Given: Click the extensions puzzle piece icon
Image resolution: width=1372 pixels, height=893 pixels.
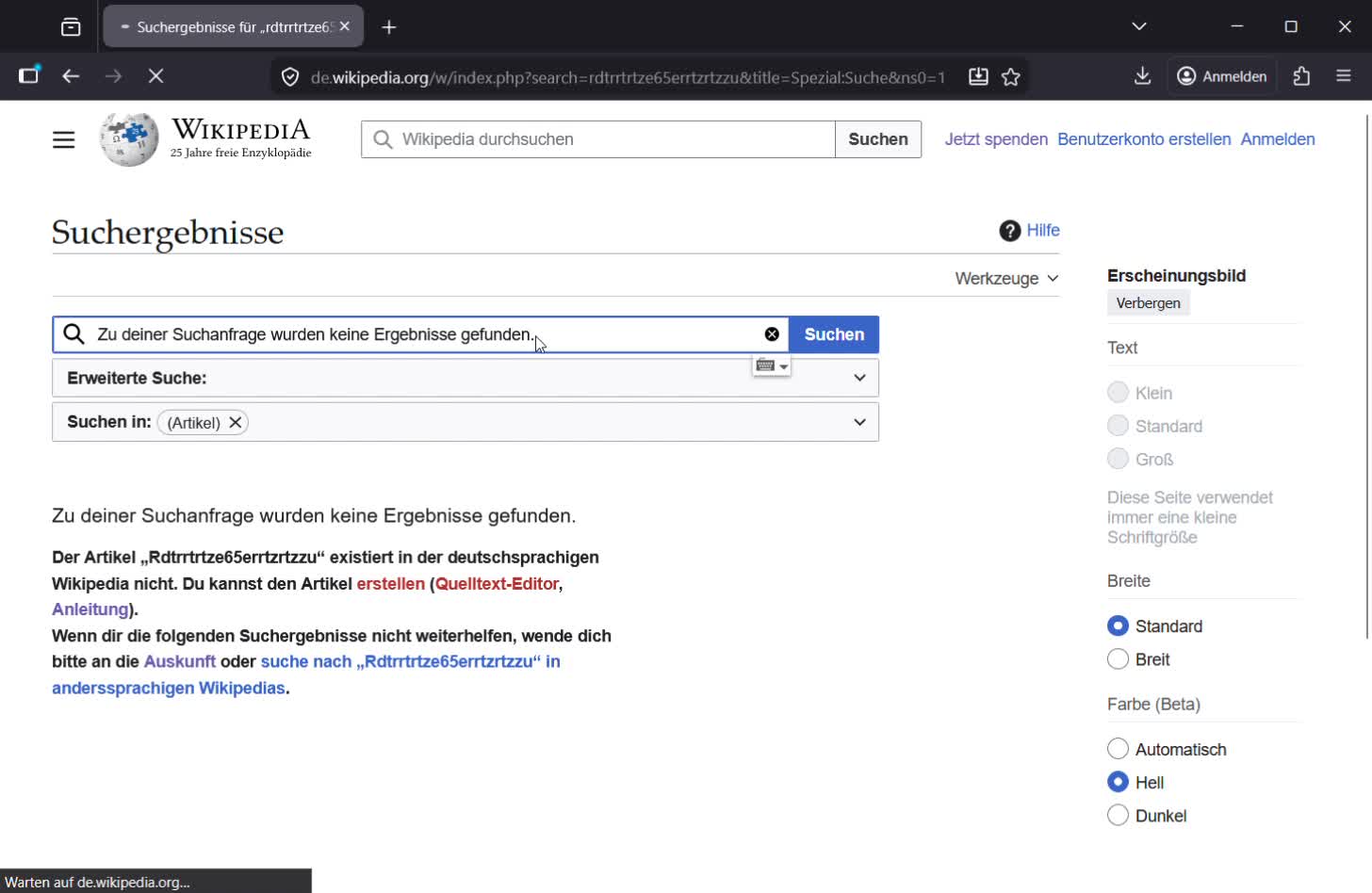Looking at the screenshot, I should click(x=1302, y=76).
